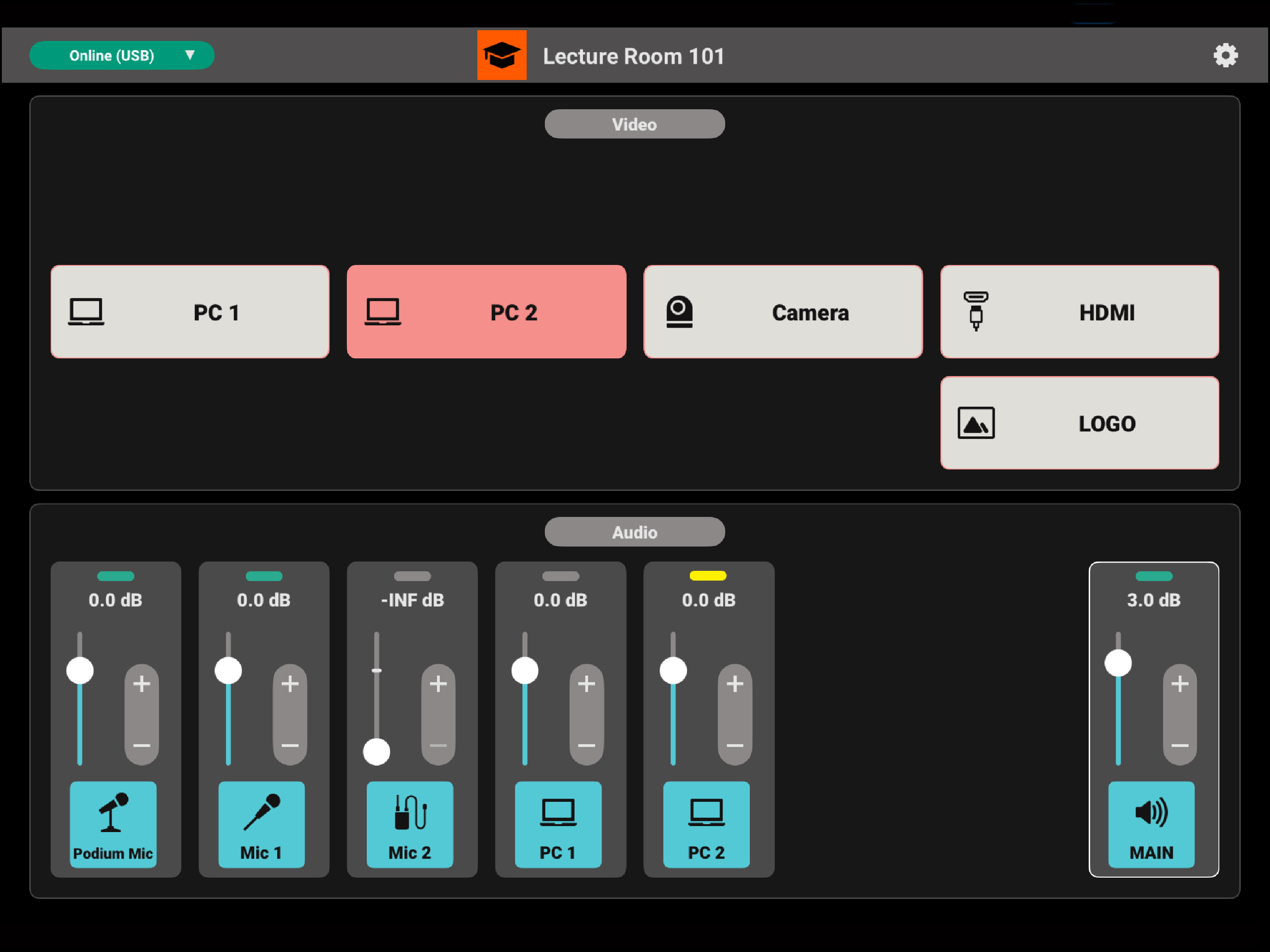Decrease MAIN volume with minus button

pos(1180,745)
